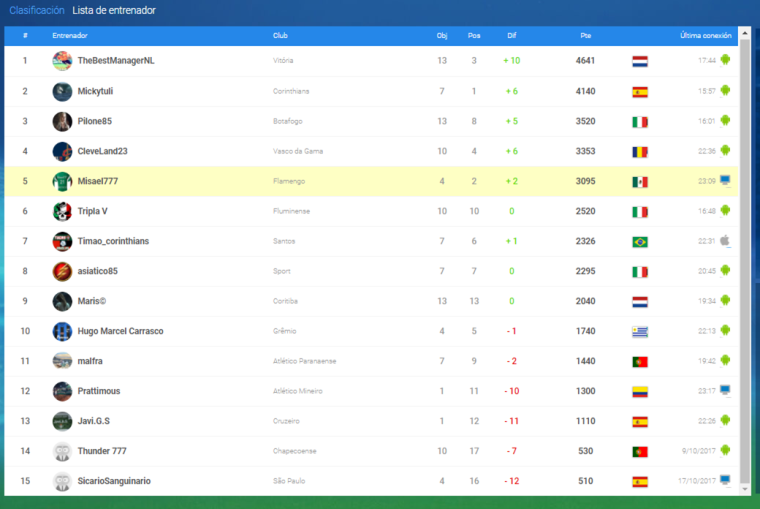Click malfra avatar picture
This screenshot has height=509, width=760.
point(62,361)
